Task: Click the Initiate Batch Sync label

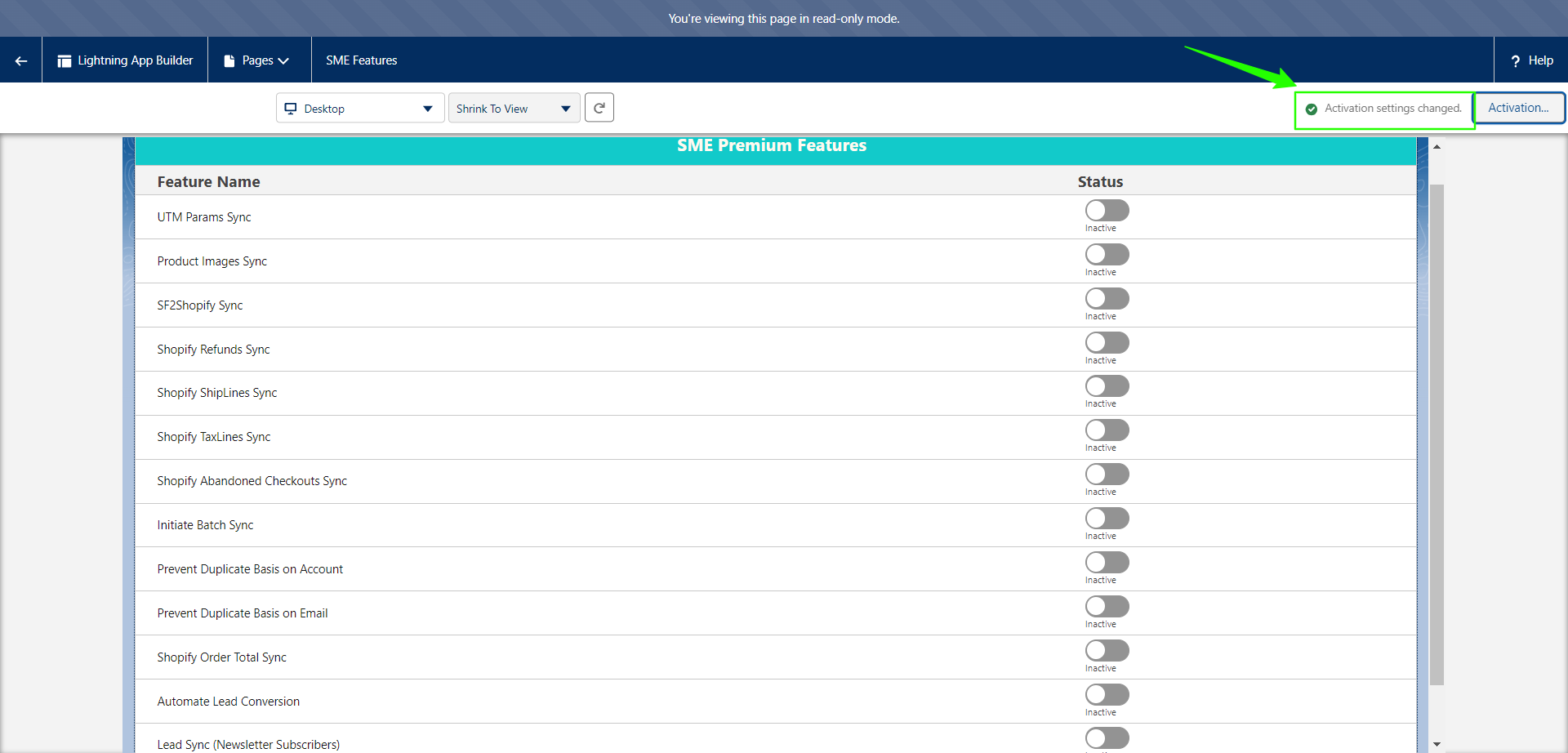Action: 206,525
